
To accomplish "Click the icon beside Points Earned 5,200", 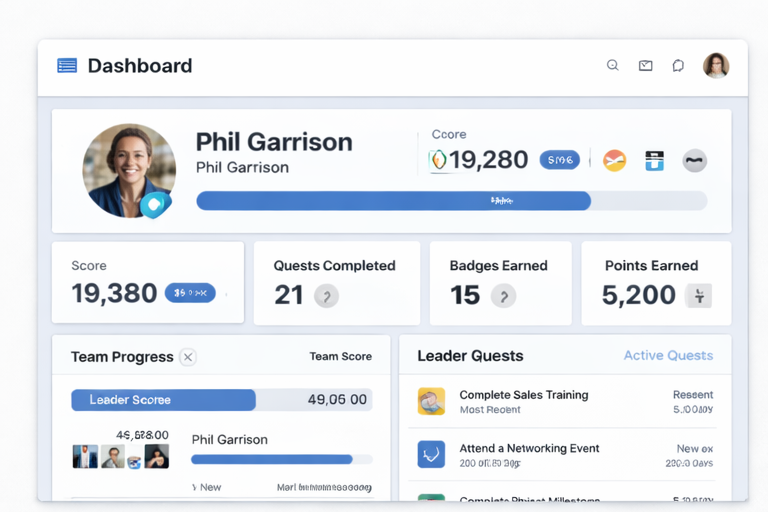I will click(699, 295).
